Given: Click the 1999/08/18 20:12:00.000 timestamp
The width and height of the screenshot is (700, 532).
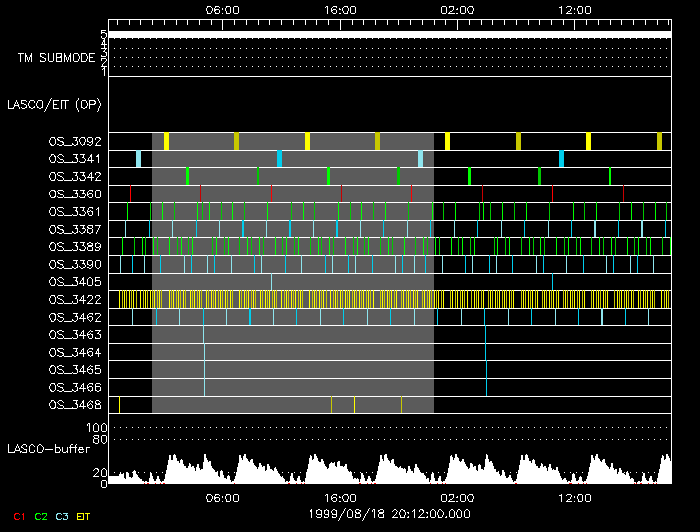Looking at the screenshot, I should pos(389,513).
